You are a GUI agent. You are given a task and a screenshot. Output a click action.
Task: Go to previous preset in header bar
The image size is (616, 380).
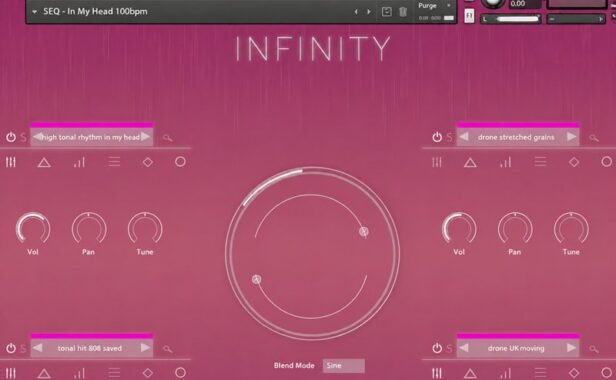pyautogui.click(x=356, y=12)
